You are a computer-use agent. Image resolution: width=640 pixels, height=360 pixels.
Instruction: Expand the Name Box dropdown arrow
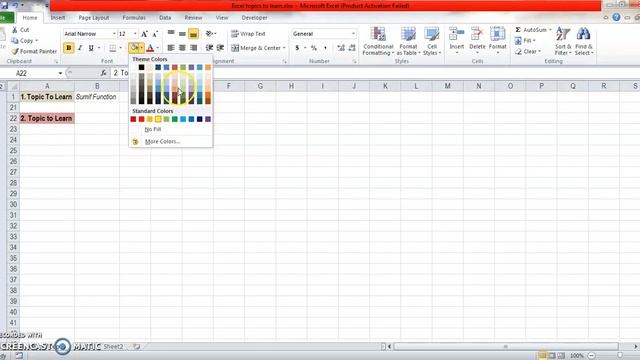pyautogui.click(x=60, y=73)
